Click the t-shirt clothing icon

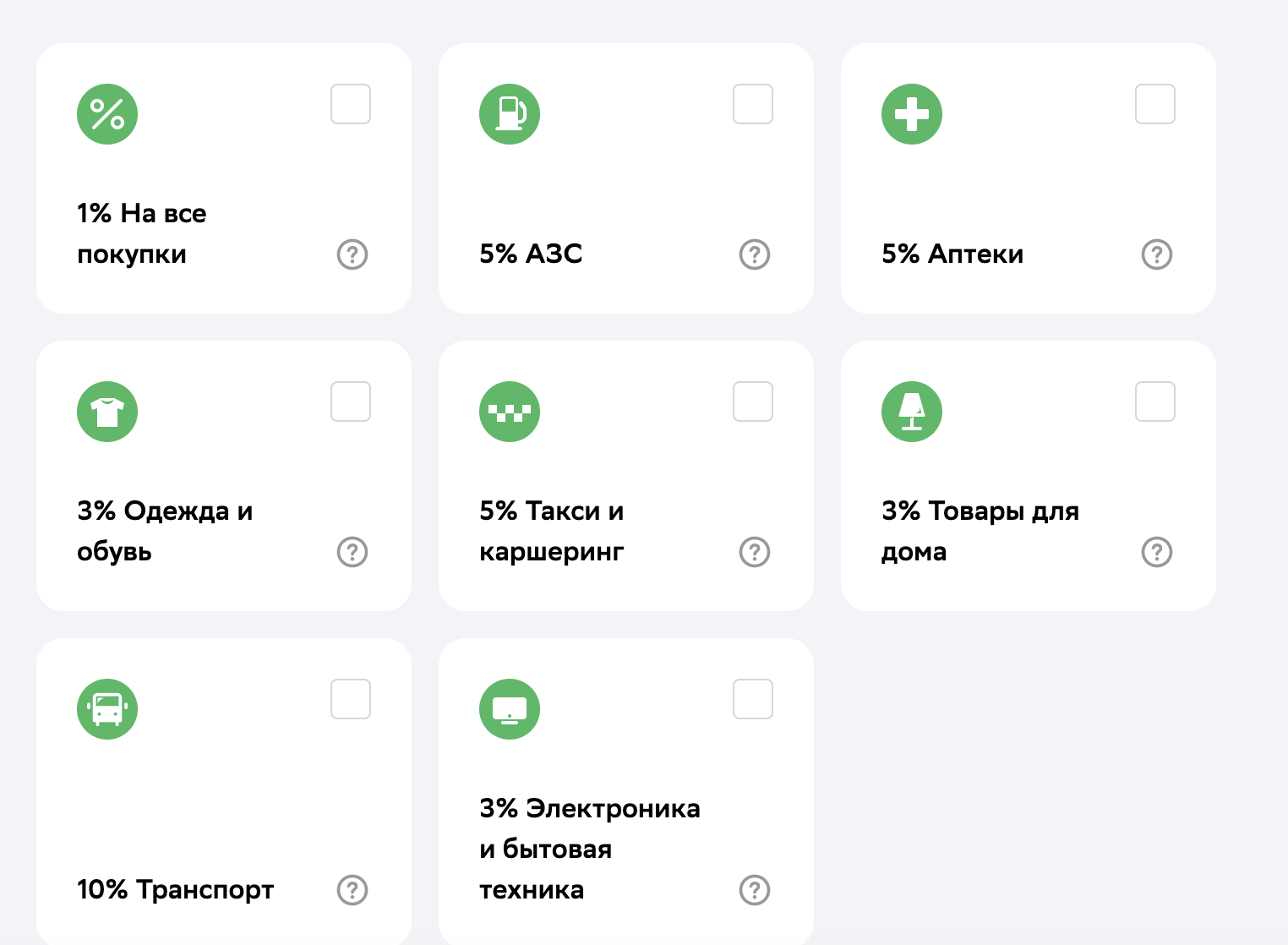(107, 412)
